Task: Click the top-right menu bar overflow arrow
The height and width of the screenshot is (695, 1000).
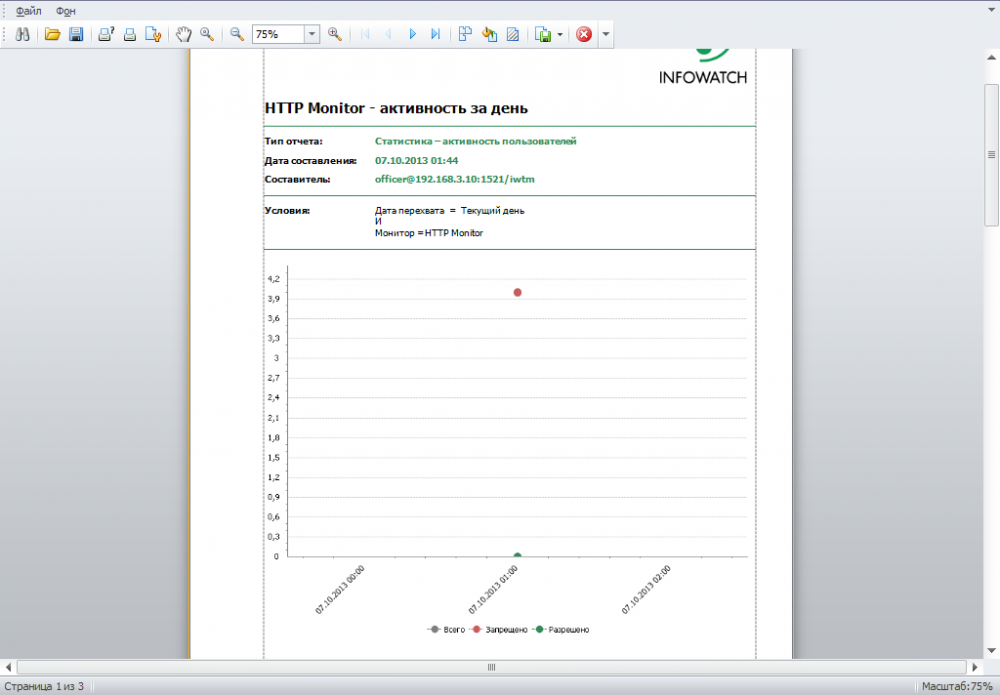Action: (x=992, y=10)
